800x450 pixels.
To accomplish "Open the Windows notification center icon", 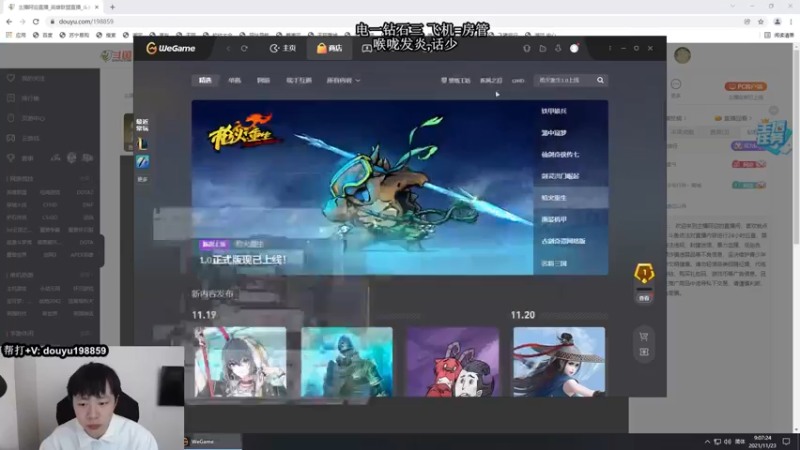I will (x=786, y=442).
